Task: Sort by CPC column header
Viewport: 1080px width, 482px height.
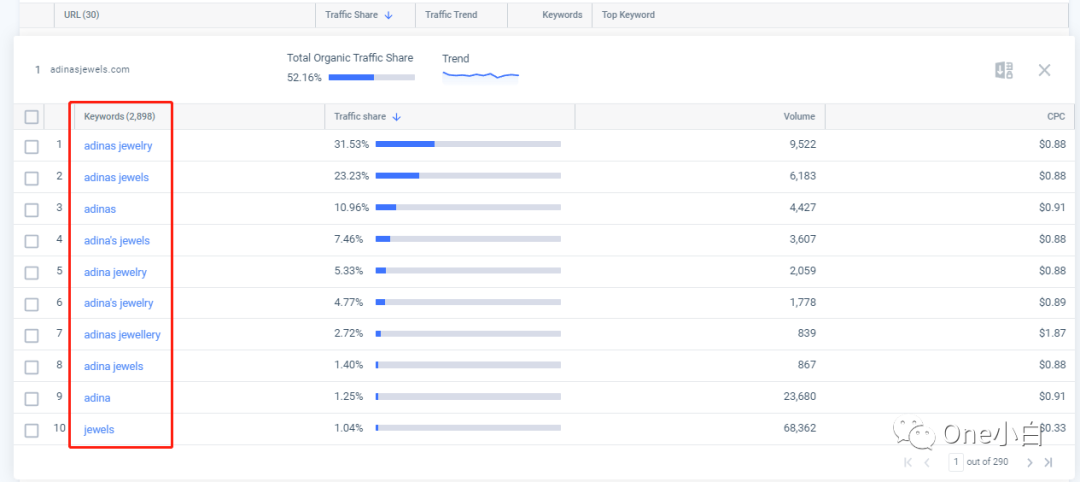Action: tap(1057, 117)
